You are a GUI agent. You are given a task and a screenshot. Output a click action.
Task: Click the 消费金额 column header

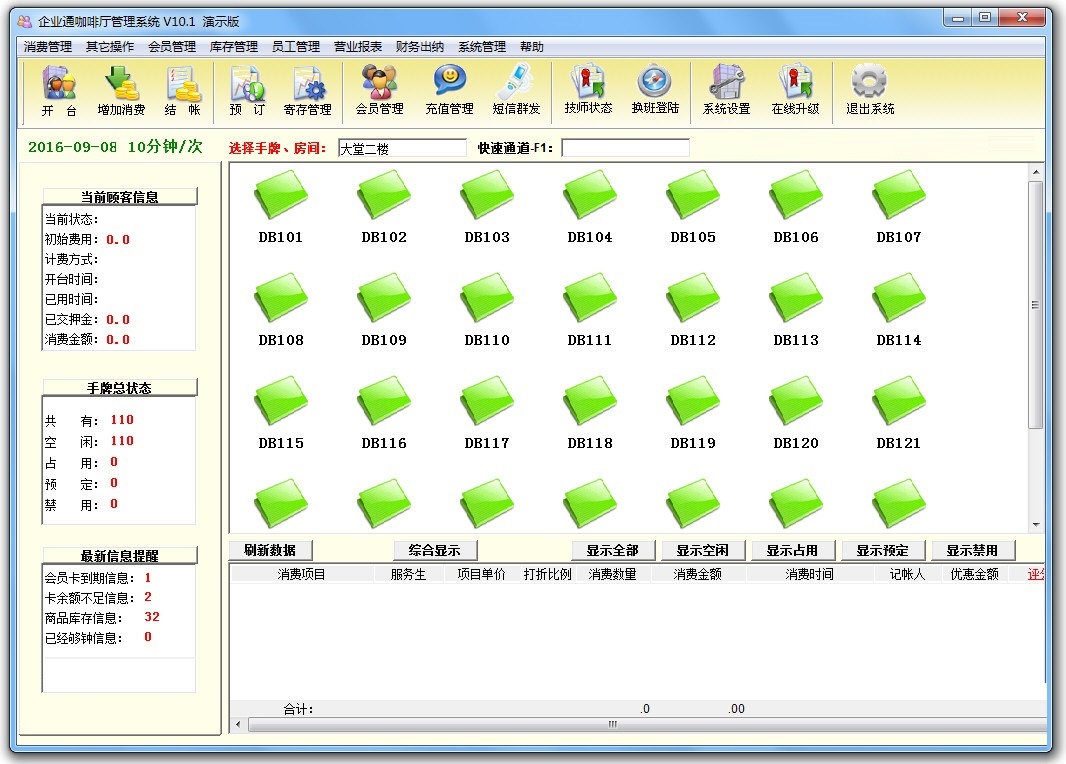698,574
